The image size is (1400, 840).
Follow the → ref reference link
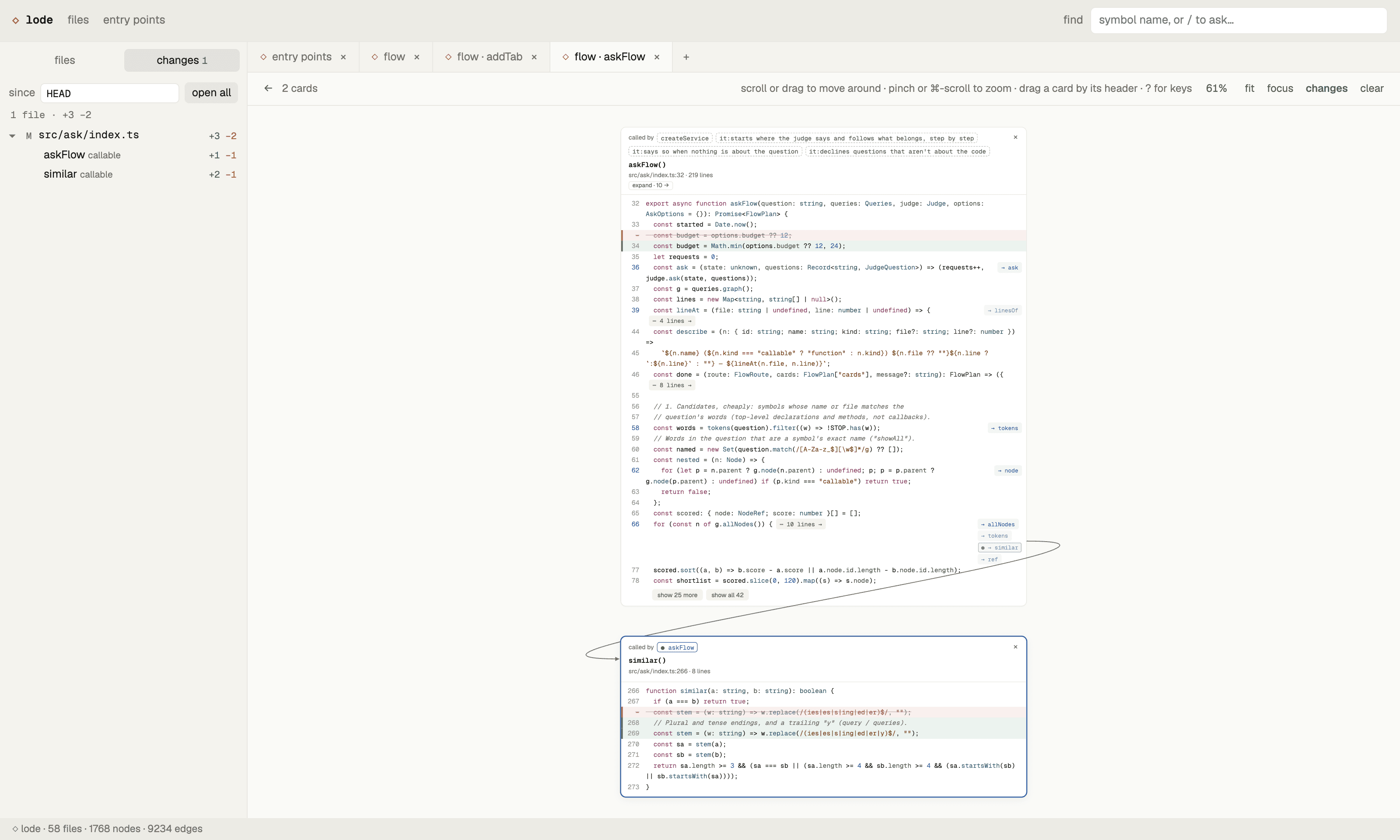pos(989,560)
